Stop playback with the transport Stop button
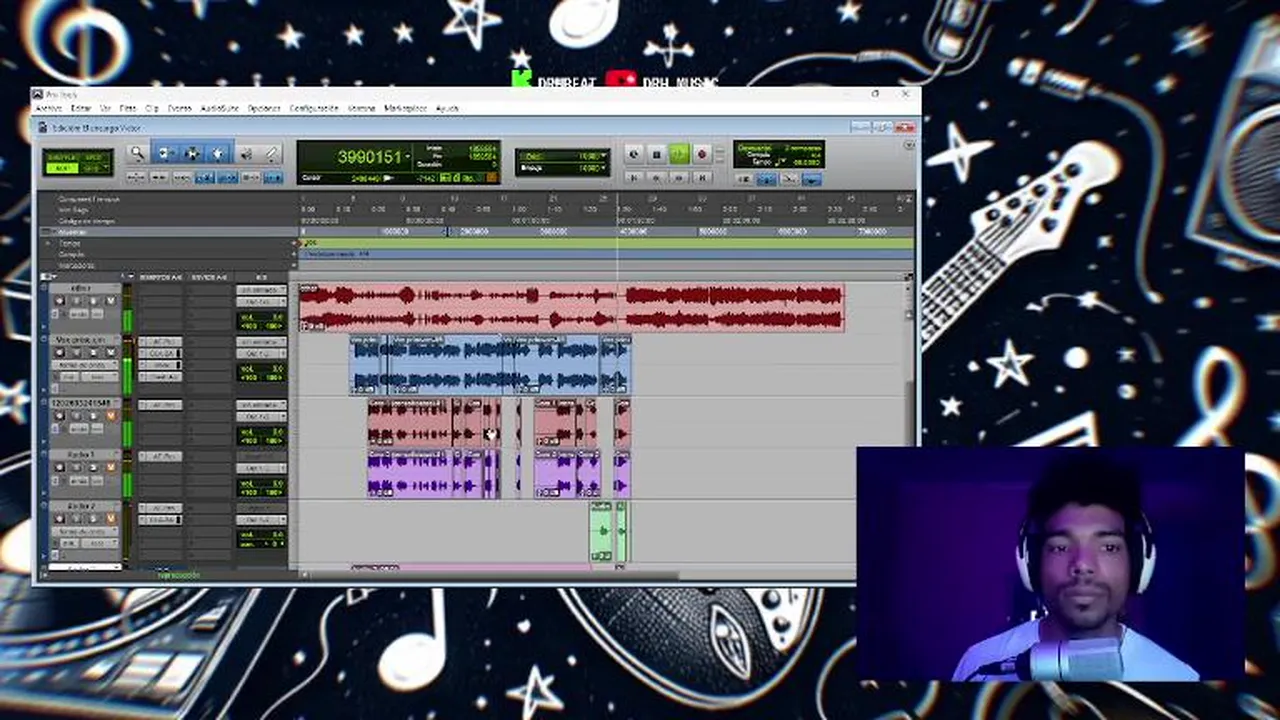 point(657,154)
